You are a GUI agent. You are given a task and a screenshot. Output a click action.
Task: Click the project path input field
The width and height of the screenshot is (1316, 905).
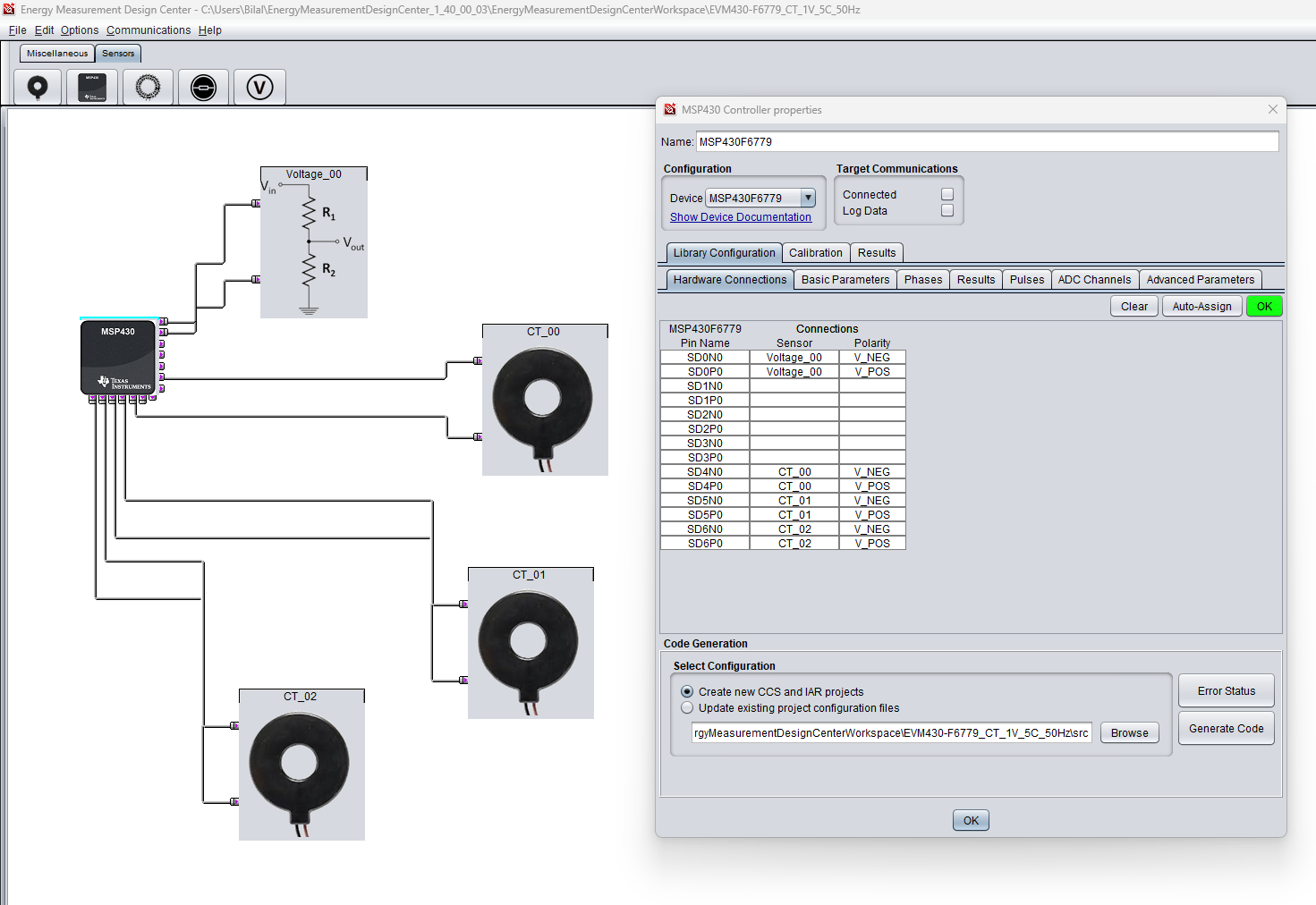coord(891,733)
